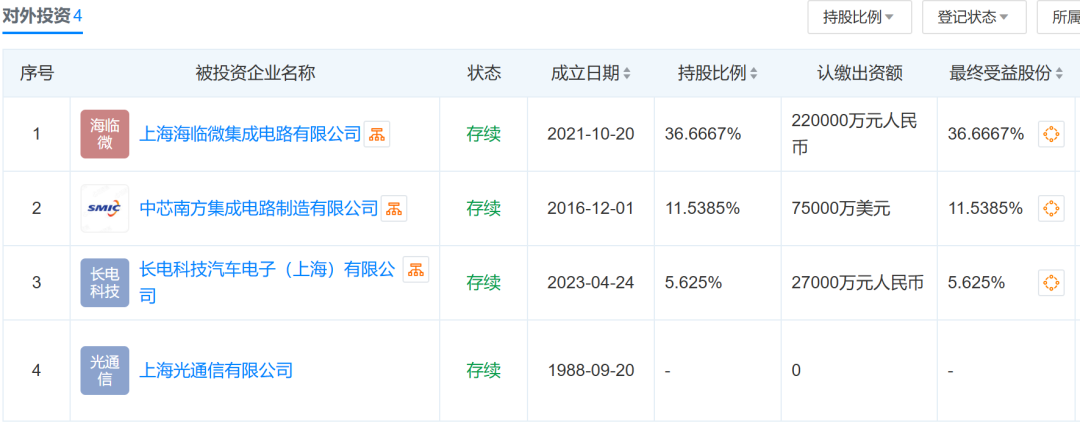Open the 登记状态 filter dropdown
The height and width of the screenshot is (426, 1080).
[x=974, y=17]
